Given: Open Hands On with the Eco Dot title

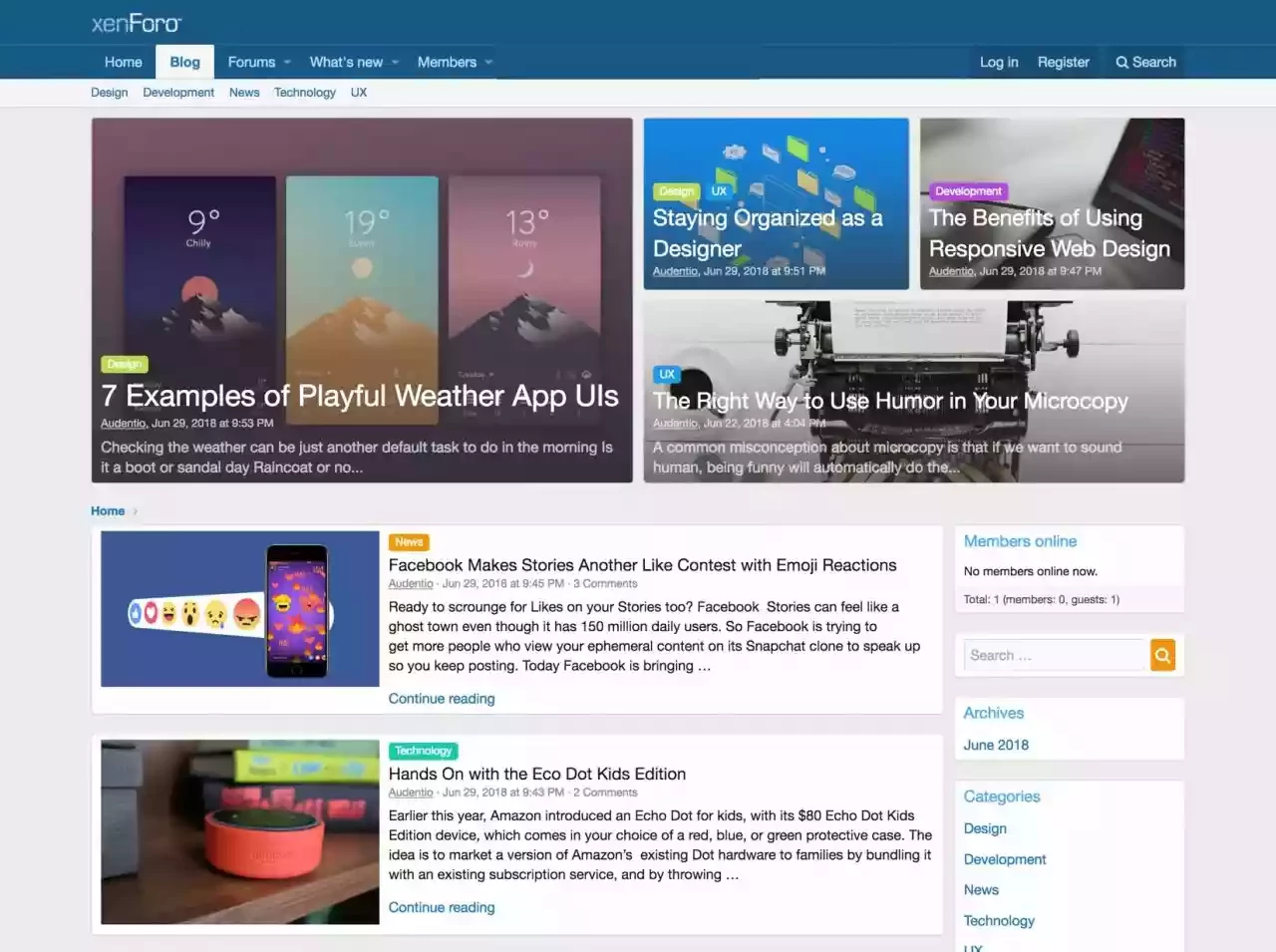Looking at the screenshot, I should pyautogui.click(x=537, y=774).
